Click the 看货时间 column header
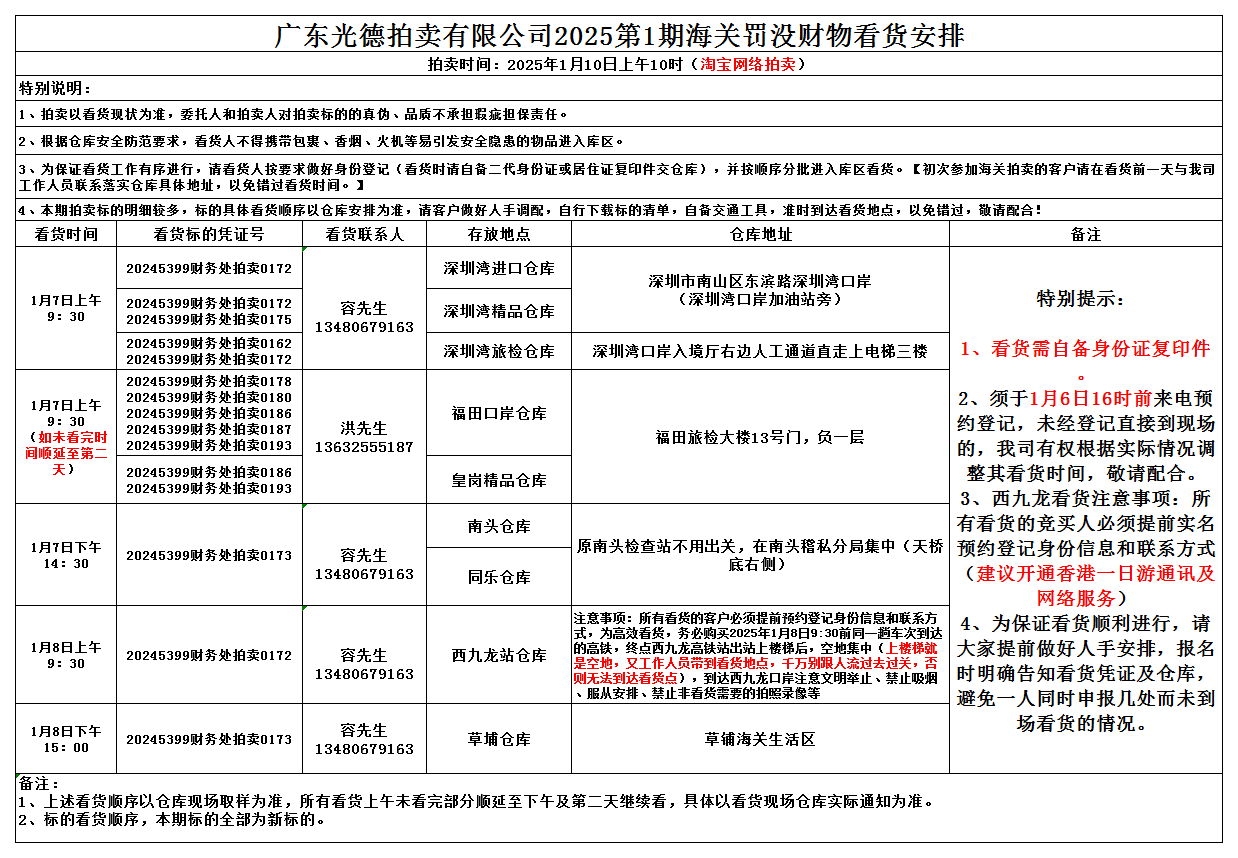The image size is (1238, 858). point(66,234)
